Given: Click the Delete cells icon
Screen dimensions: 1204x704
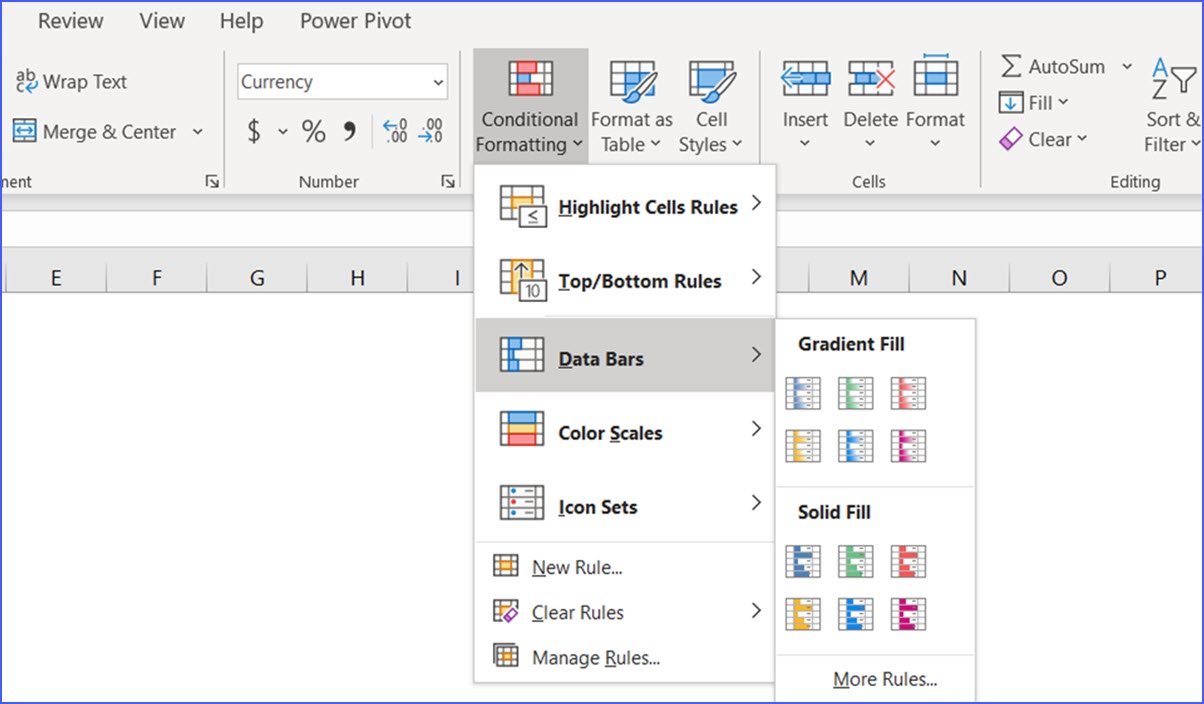Looking at the screenshot, I should point(869,76).
